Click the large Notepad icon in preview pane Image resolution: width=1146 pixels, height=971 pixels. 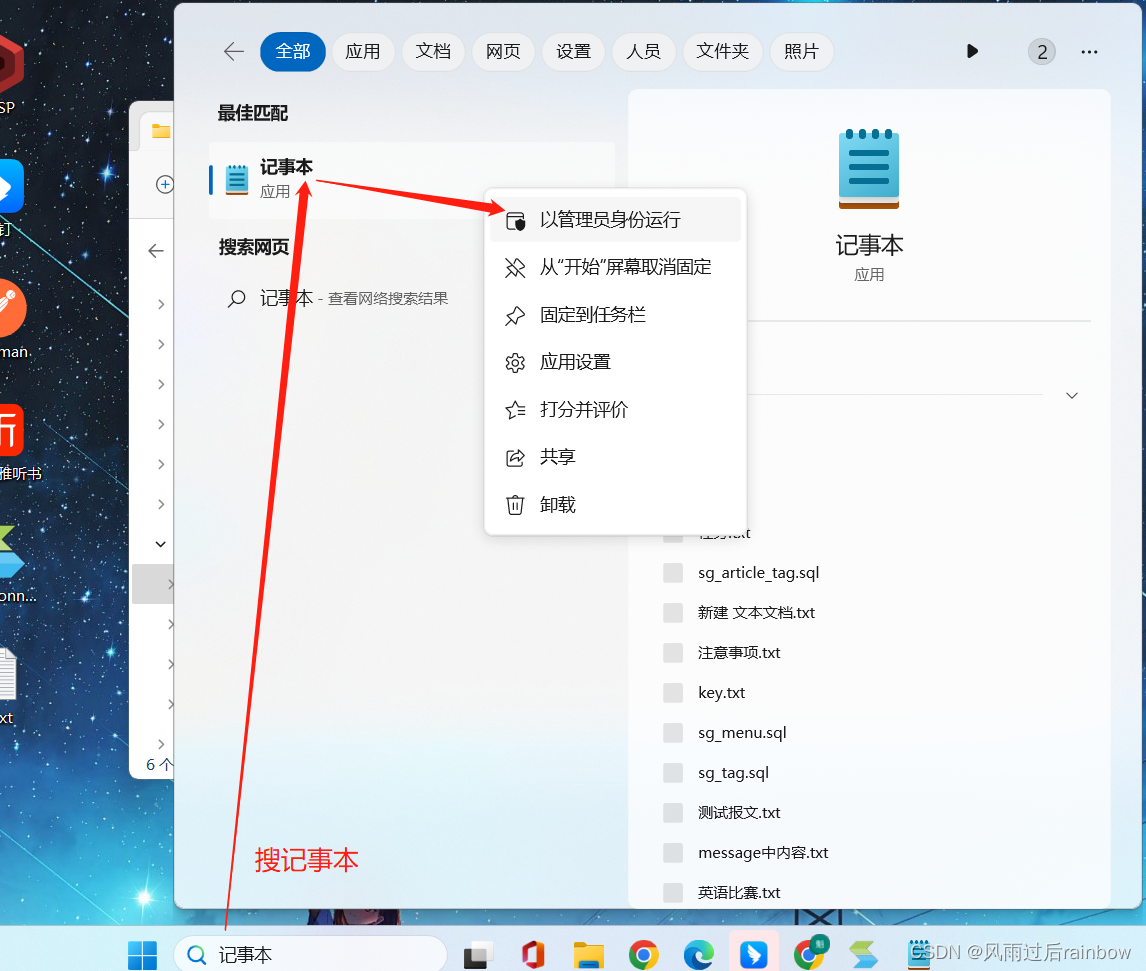869,169
